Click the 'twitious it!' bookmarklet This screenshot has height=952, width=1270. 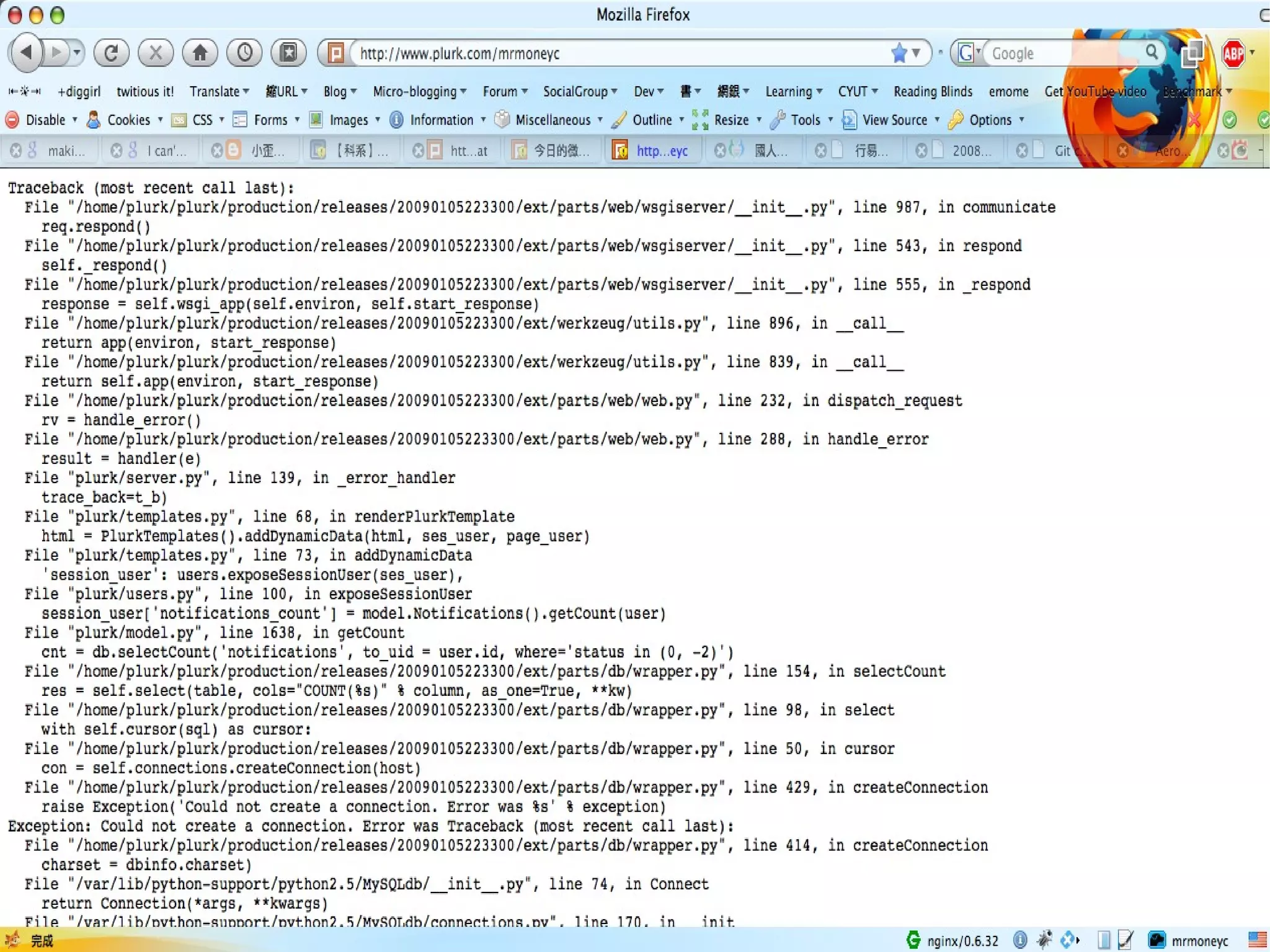[x=145, y=92]
